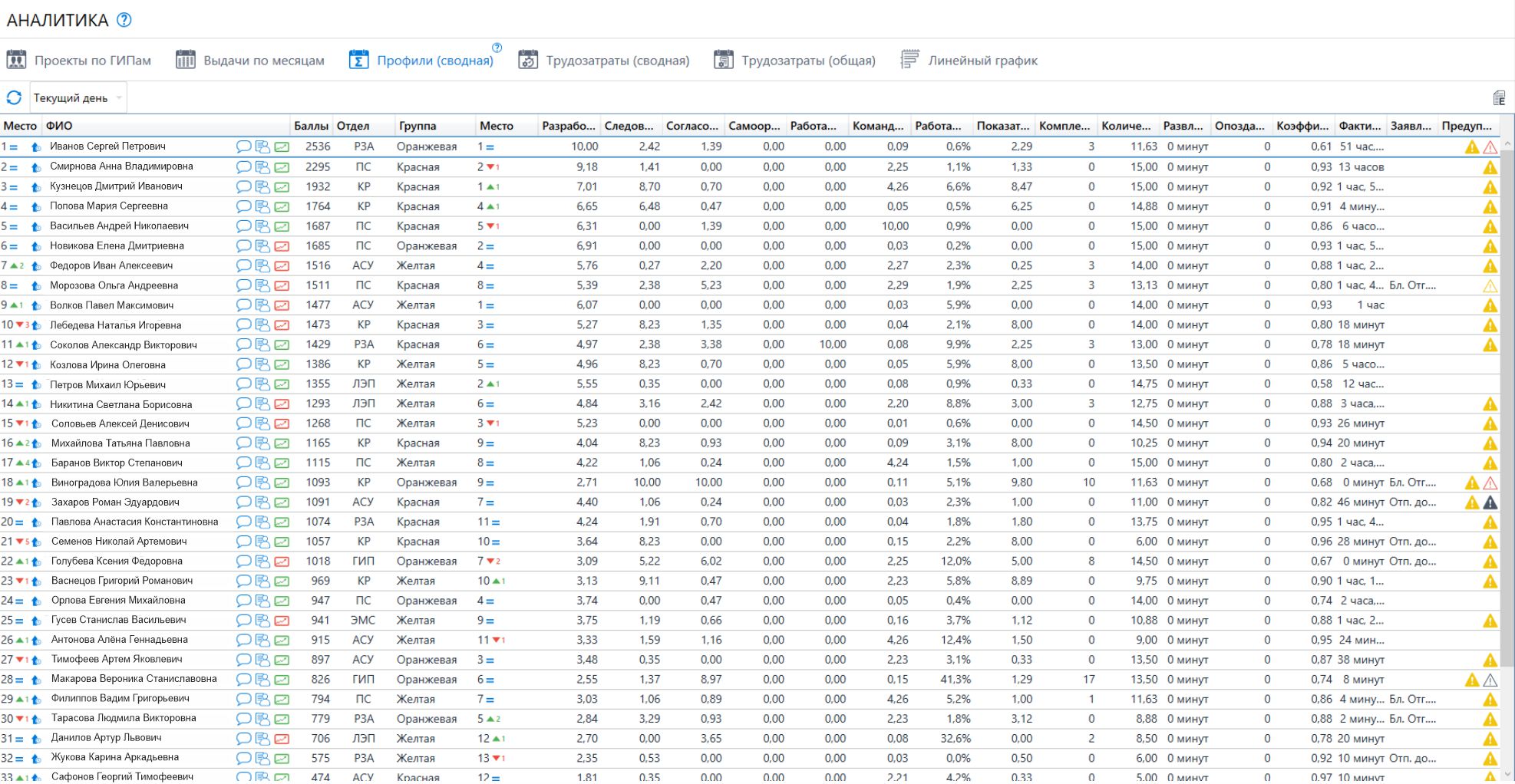Screen dimensions: 1515x784
Task: Click ГИП department cell in Голубева Ксения row
Action: coord(363,562)
